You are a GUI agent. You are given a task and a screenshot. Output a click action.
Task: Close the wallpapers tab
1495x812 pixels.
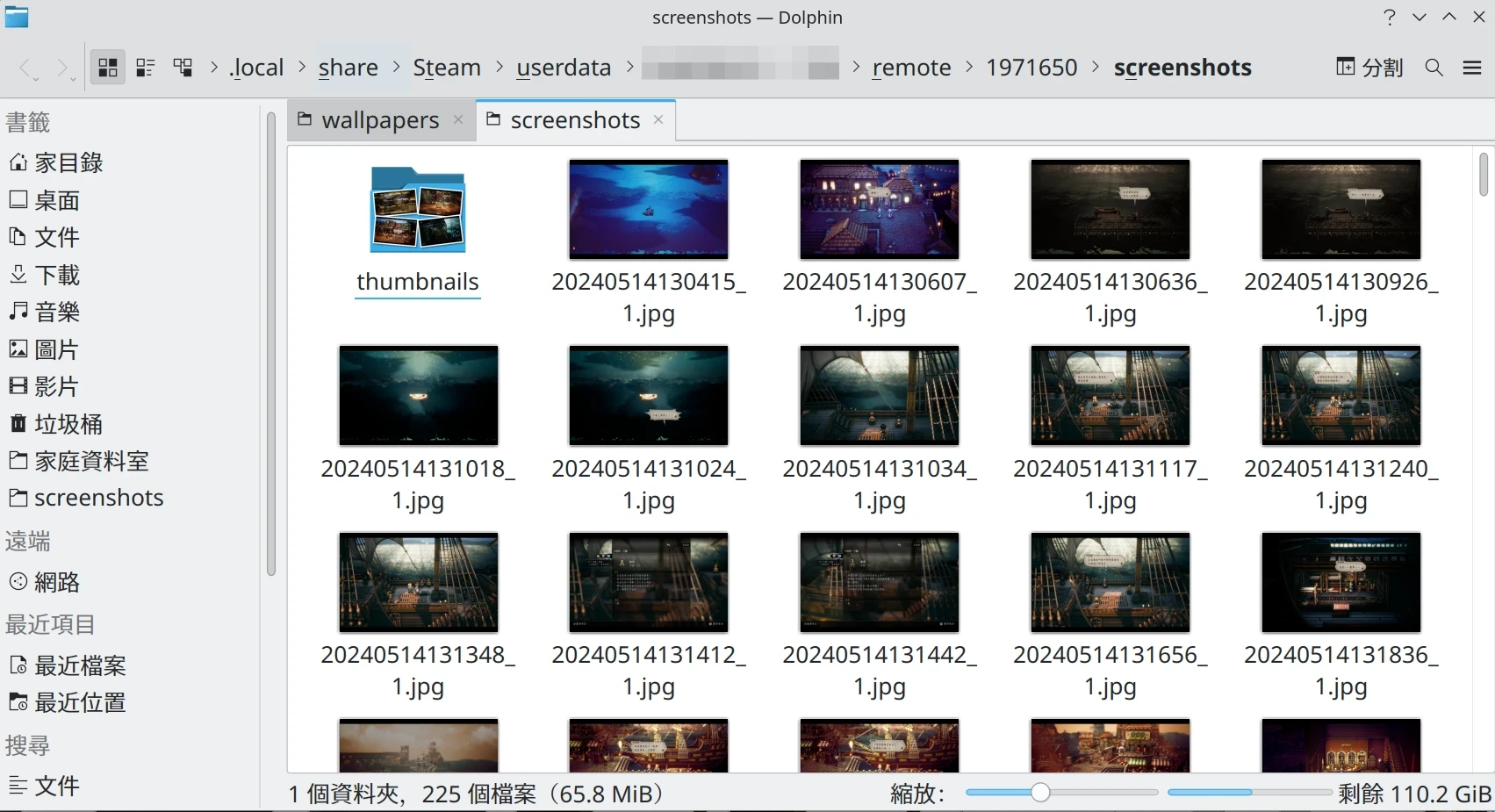point(458,119)
